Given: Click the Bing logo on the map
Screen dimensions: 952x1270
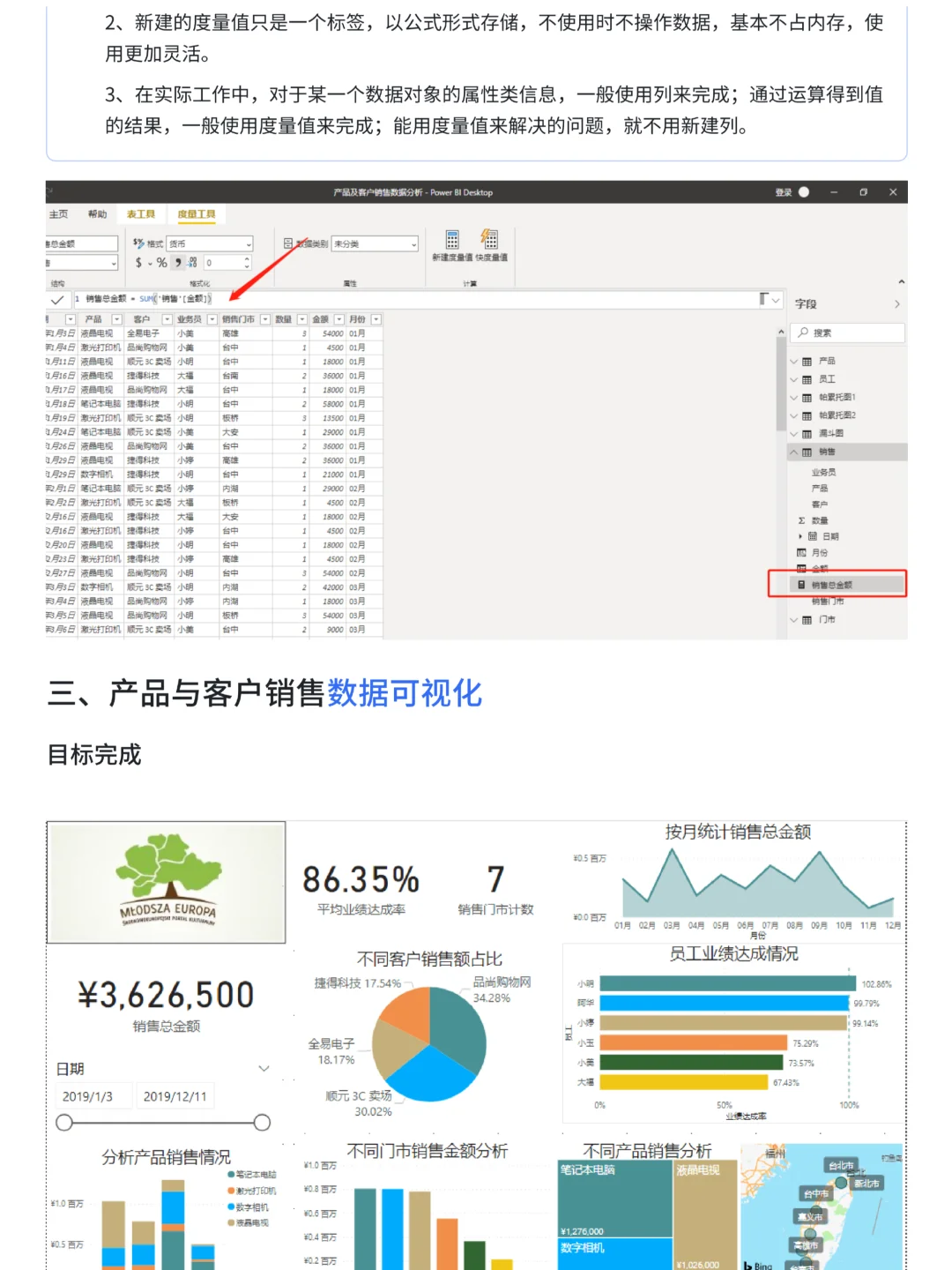Looking at the screenshot, I should [x=758, y=1265].
